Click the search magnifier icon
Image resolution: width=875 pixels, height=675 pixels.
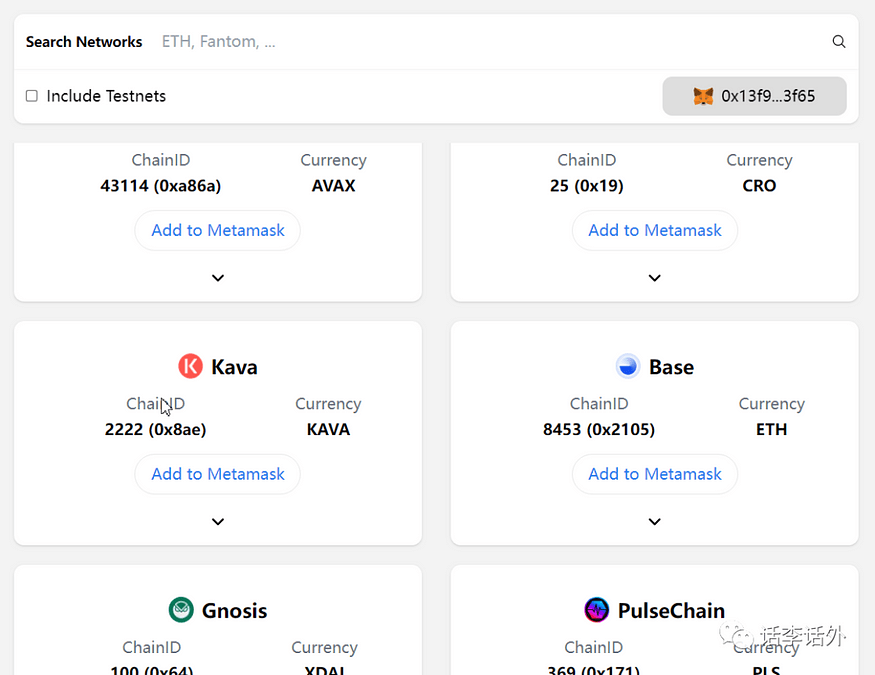point(839,42)
